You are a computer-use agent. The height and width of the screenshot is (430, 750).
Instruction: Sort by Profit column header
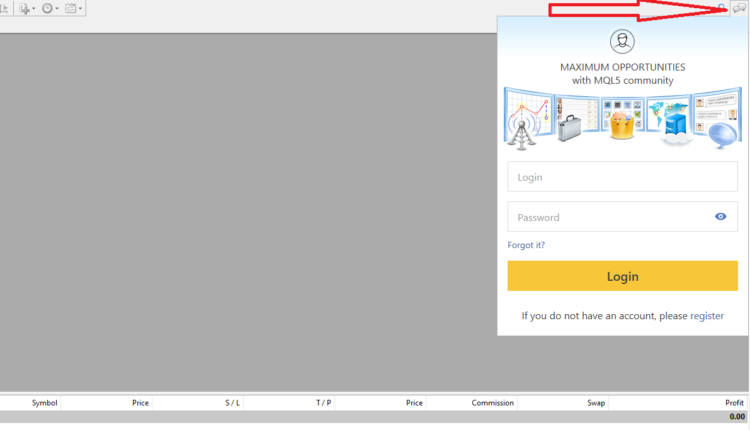coord(734,403)
